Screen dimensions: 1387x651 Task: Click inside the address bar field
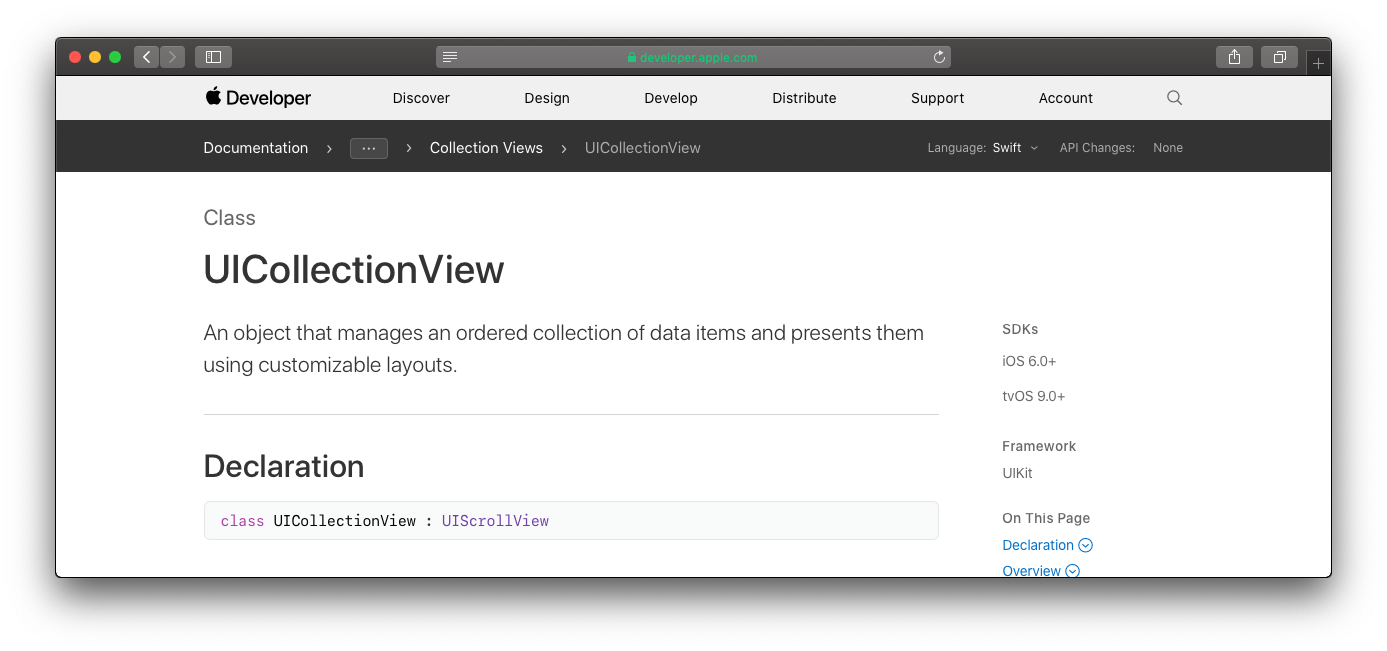[x=693, y=57]
